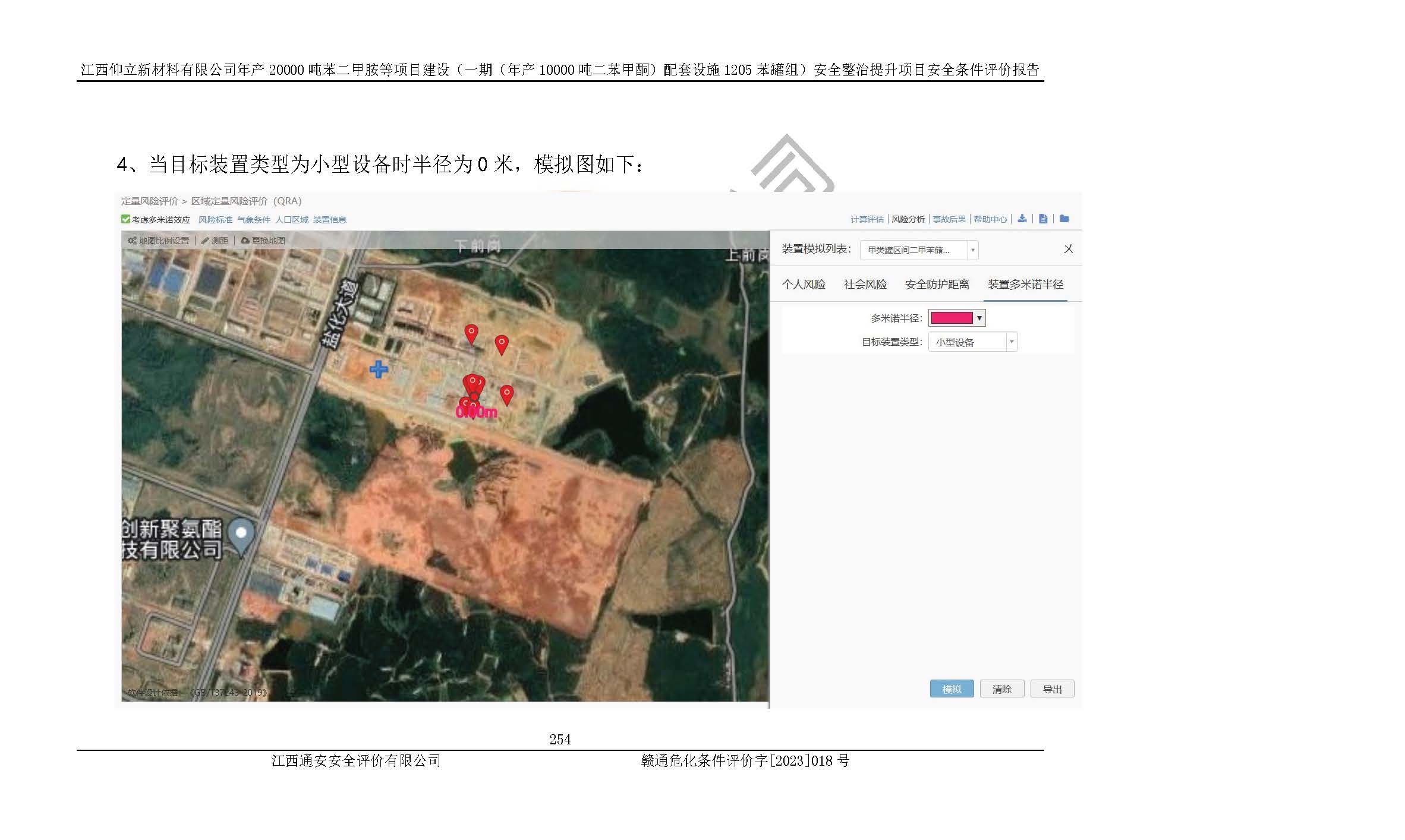
Task: Open the 多米诺半径 color picker arrow
Action: (979, 318)
